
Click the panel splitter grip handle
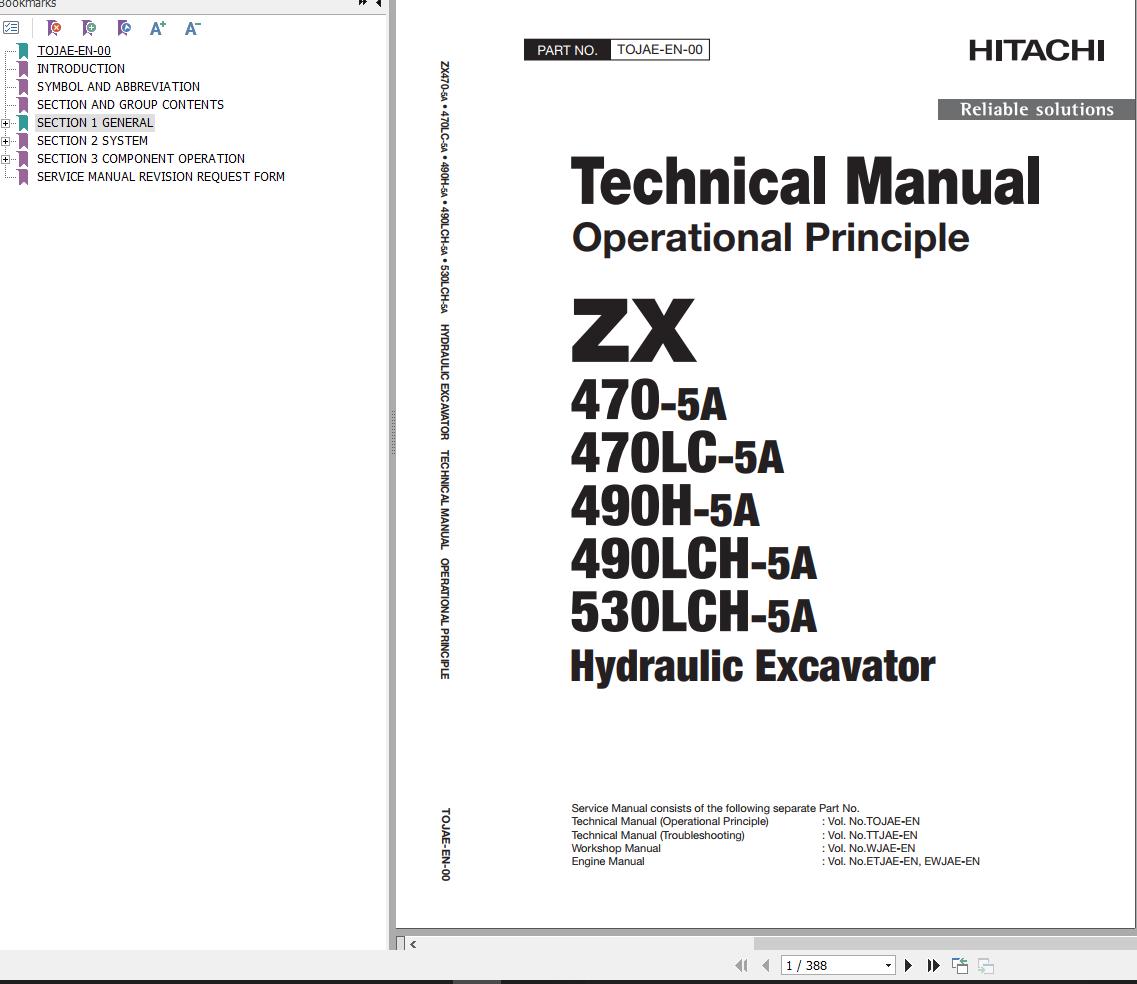[x=393, y=433]
